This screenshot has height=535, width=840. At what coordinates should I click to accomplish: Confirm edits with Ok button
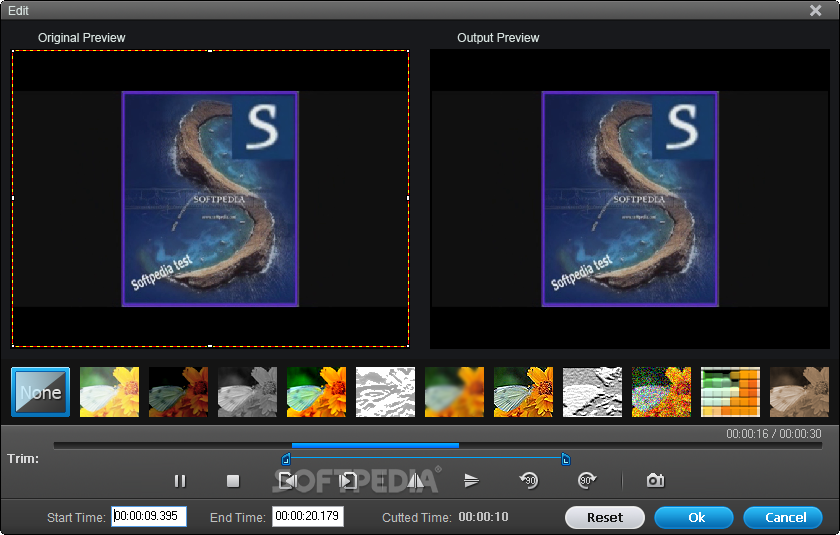694,517
